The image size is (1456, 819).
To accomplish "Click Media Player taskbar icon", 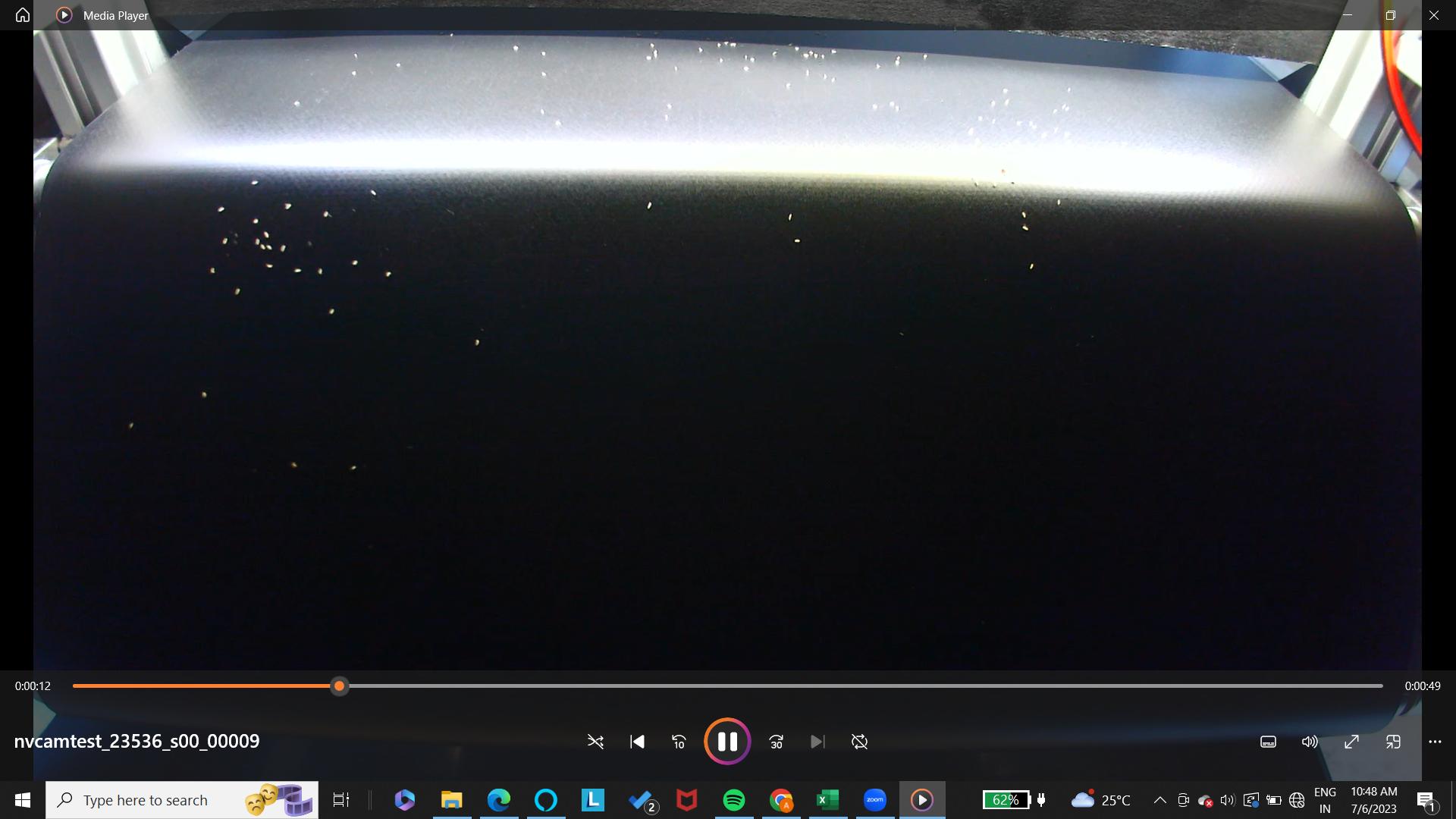I will [922, 800].
